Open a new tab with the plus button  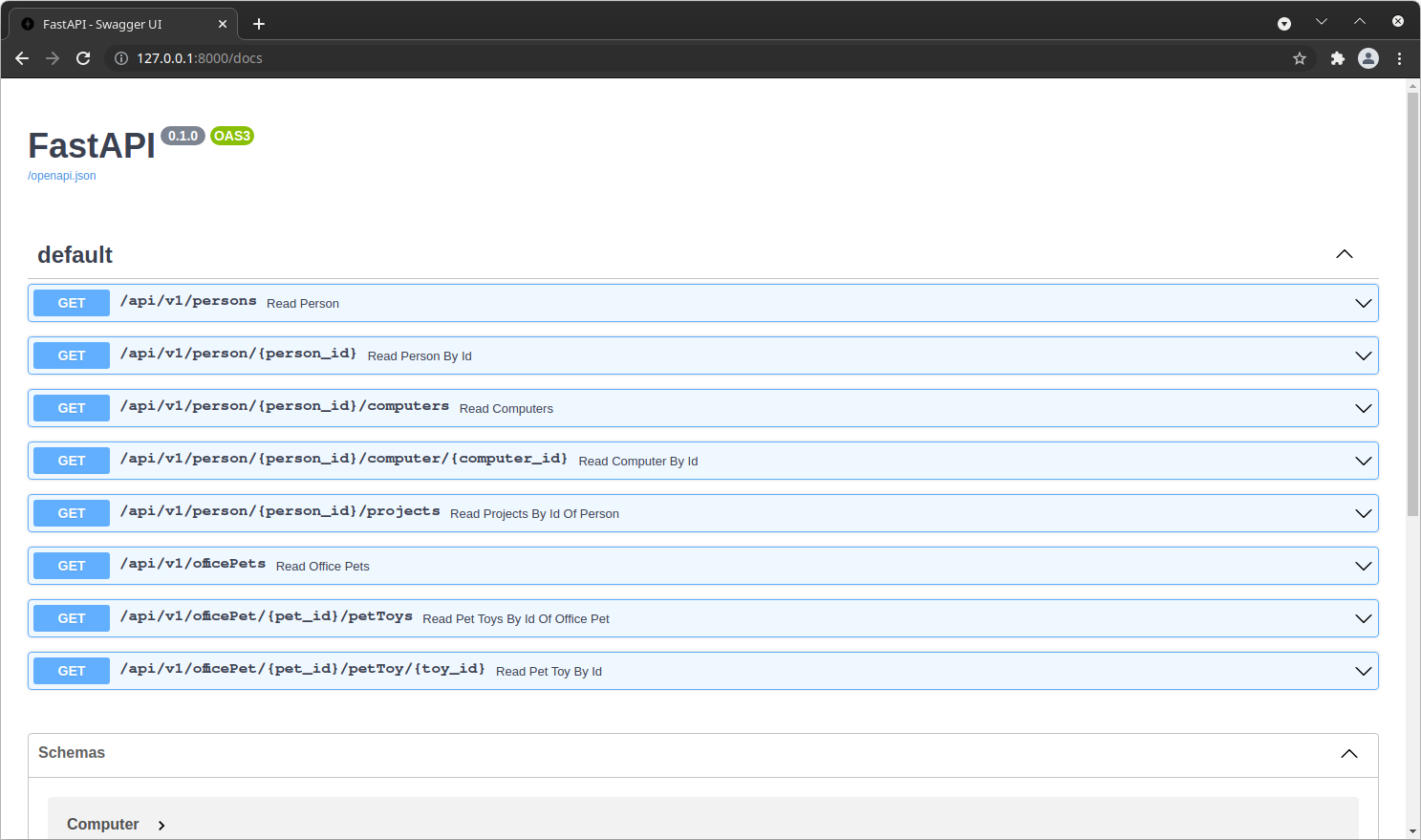click(259, 24)
